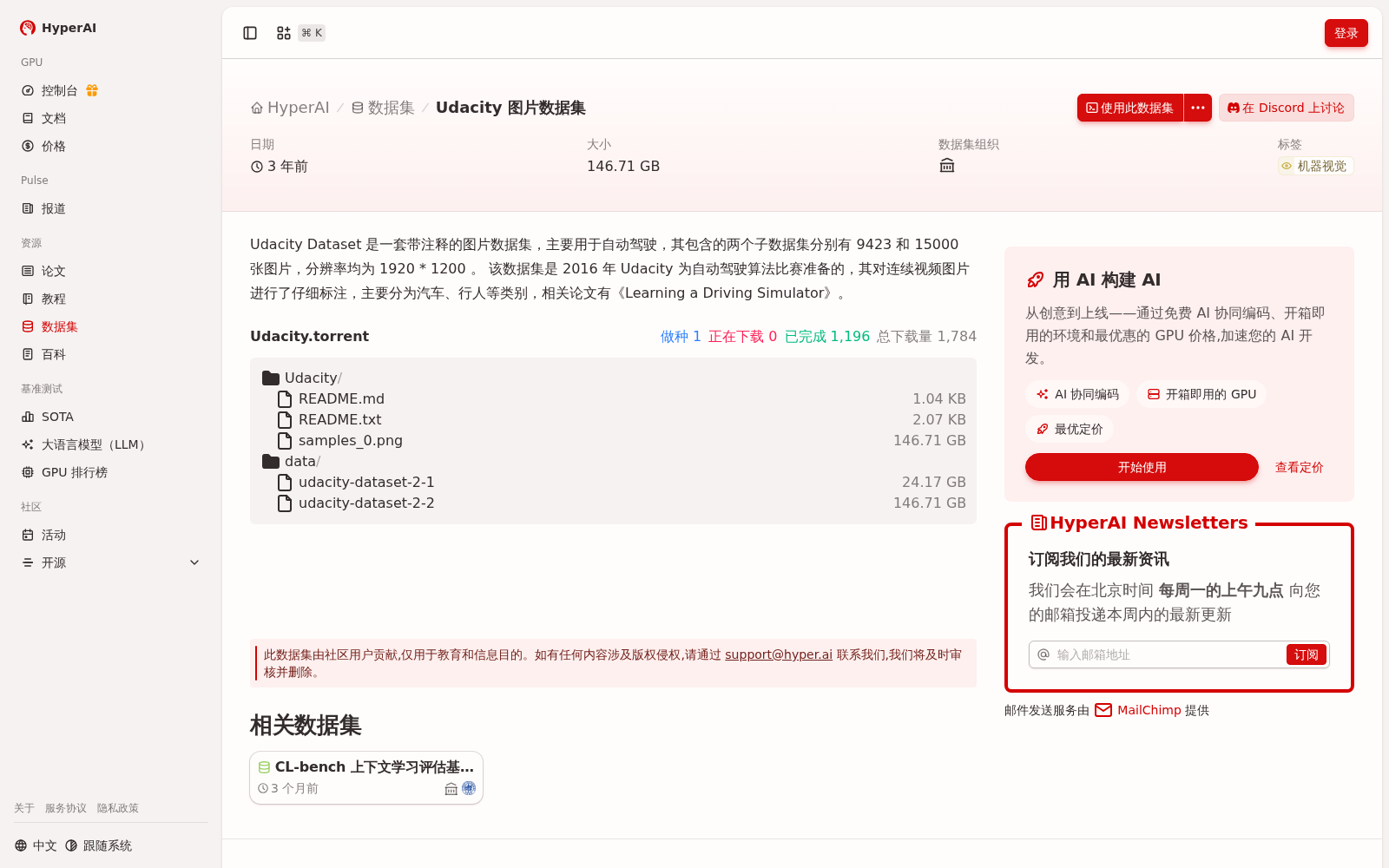Click the 订阅 subscribe button
1389x868 pixels.
[x=1306, y=654]
